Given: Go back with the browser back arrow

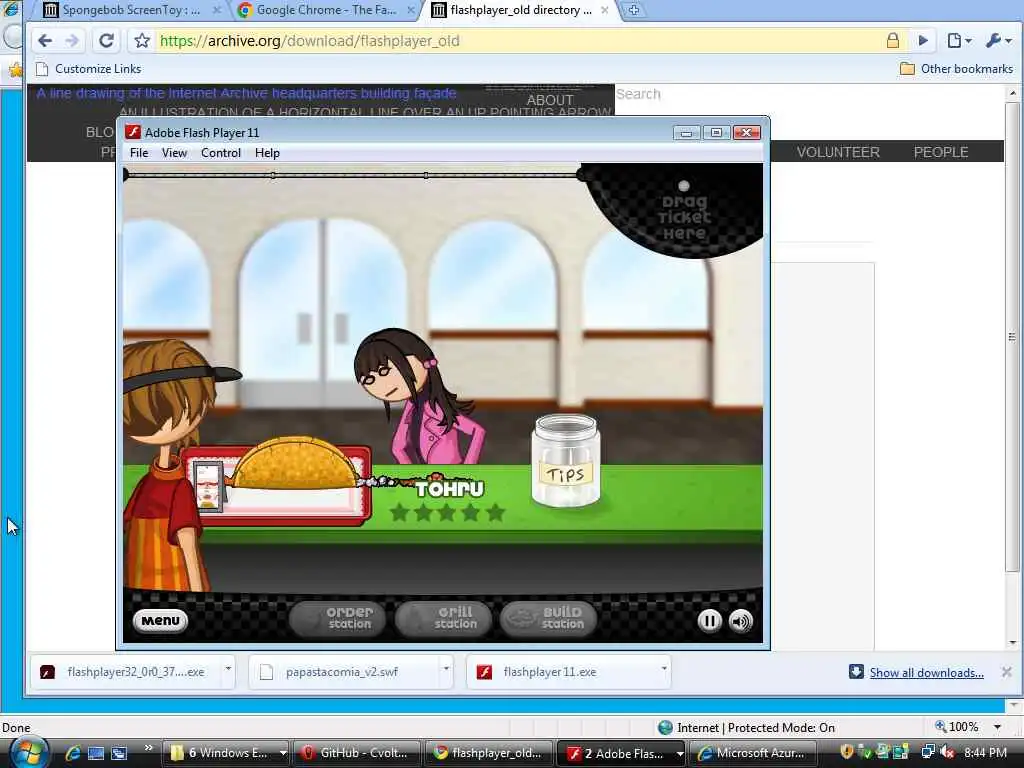Looking at the screenshot, I should pos(45,40).
